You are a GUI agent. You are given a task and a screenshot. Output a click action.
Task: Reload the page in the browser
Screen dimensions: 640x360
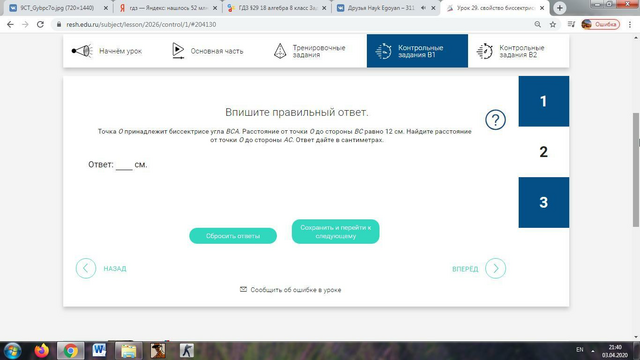coord(40,24)
